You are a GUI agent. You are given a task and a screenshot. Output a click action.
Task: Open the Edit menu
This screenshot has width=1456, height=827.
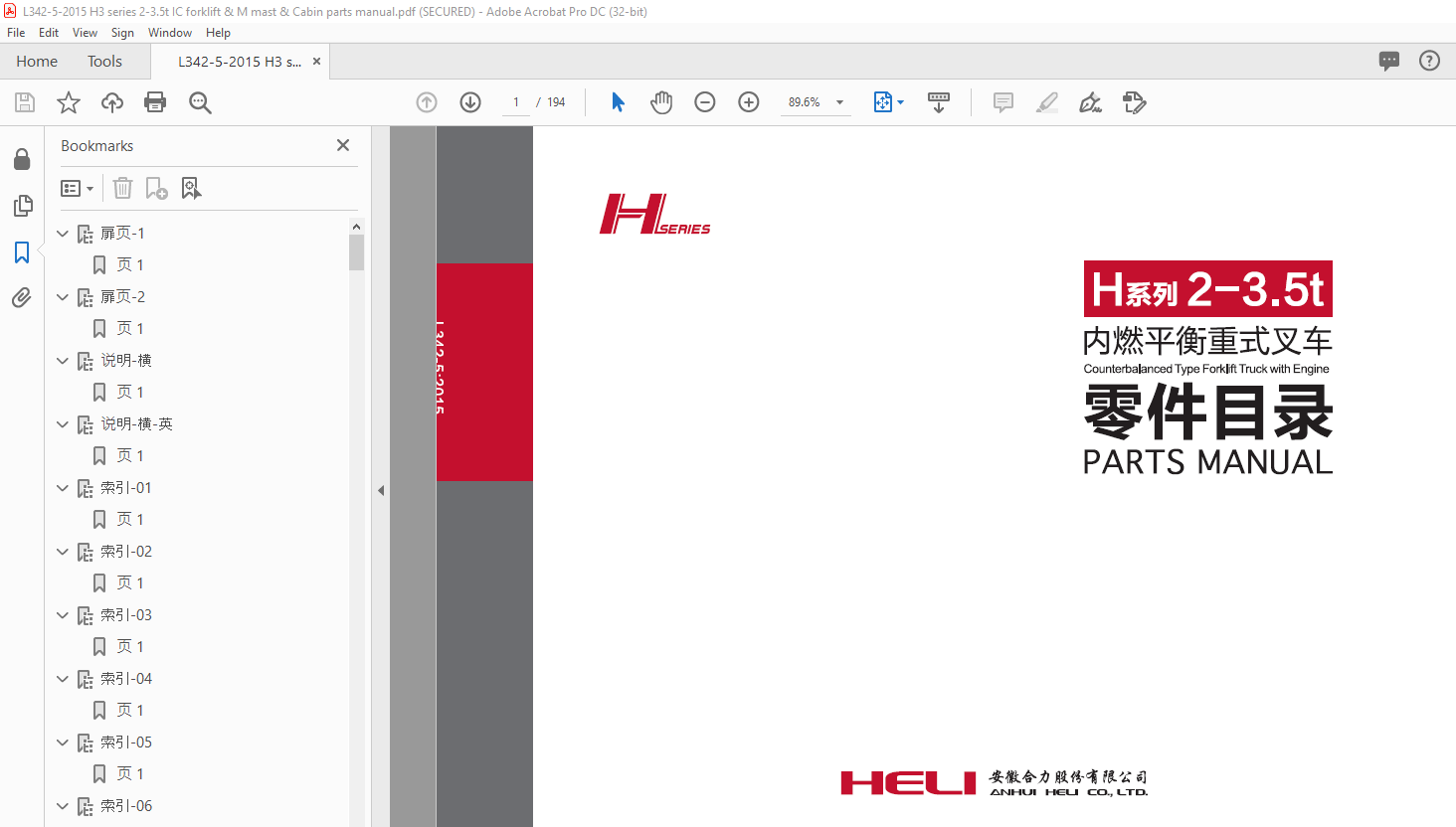click(49, 33)
